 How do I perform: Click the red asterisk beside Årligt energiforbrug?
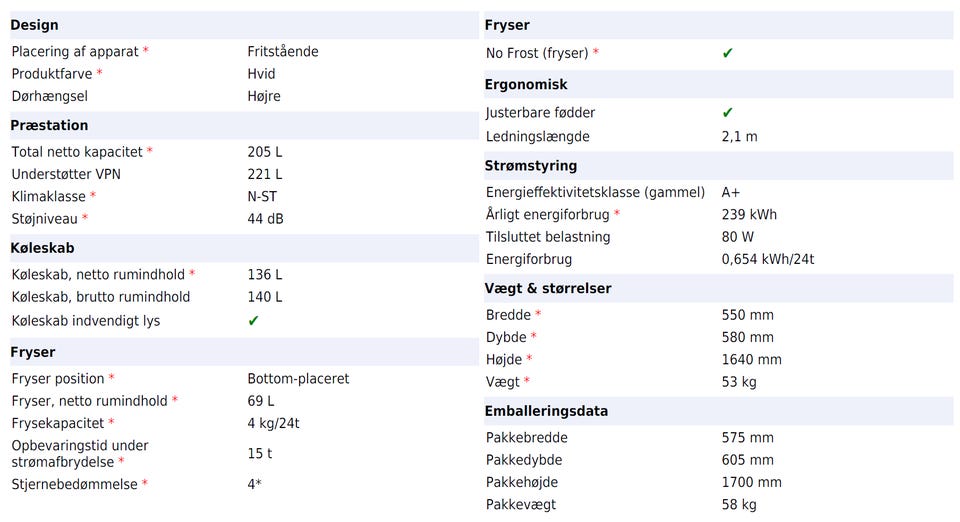point(617,214)
